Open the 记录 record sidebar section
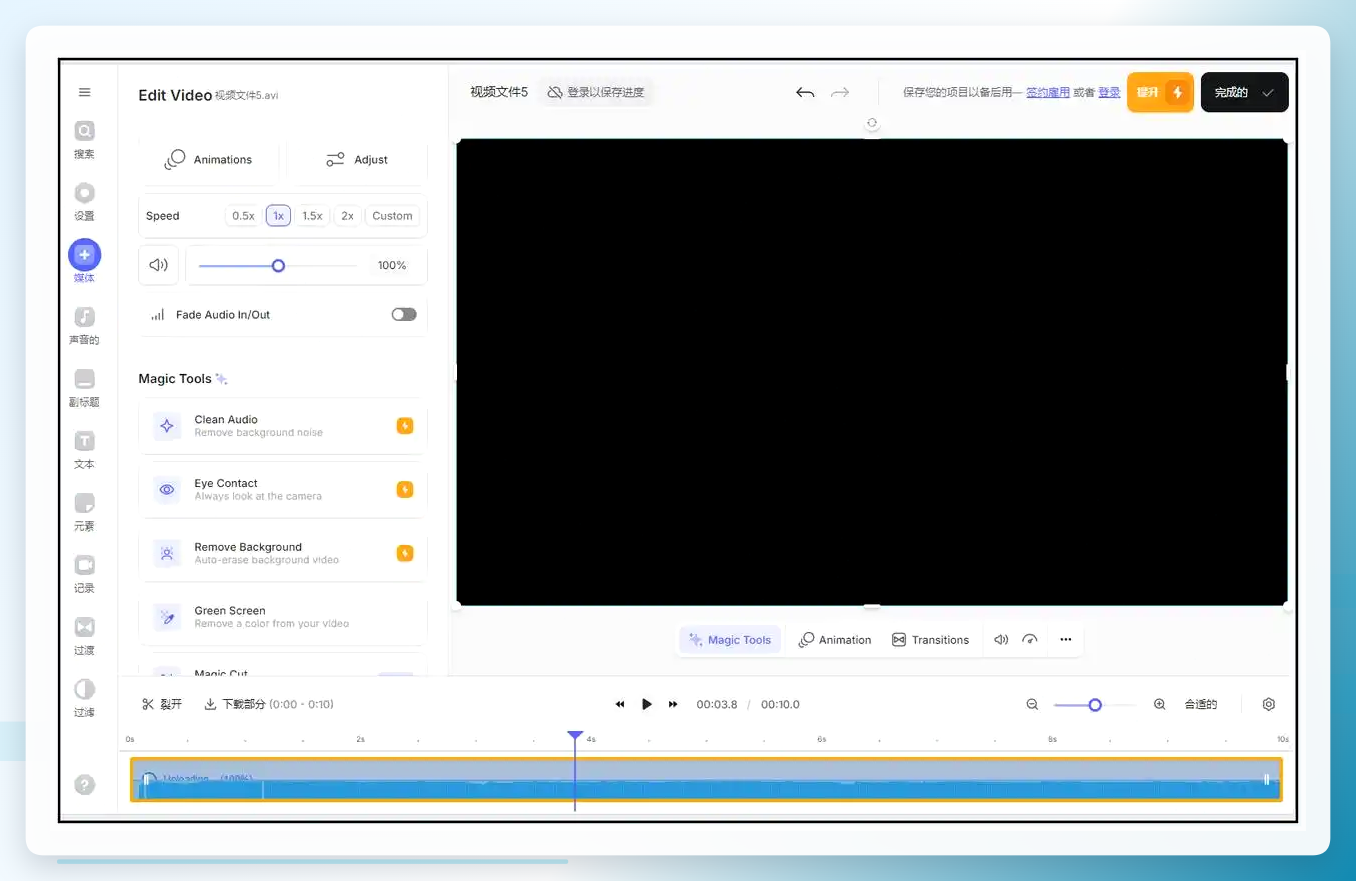The height and width of the screenshot is (881, 1356). 84,573
